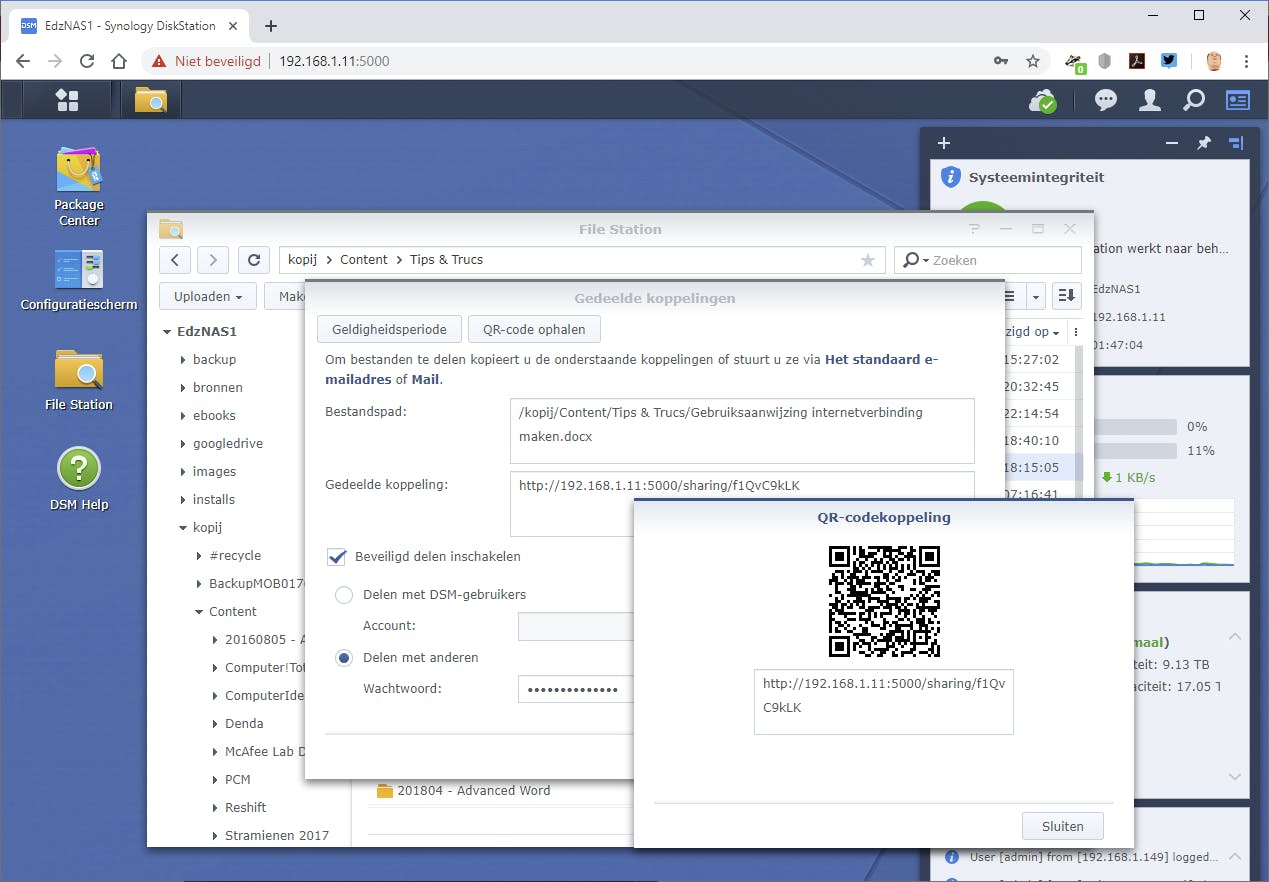Open Uploaden dropdown button
This screenshot has height=882, width=1269.
[208, 296]
